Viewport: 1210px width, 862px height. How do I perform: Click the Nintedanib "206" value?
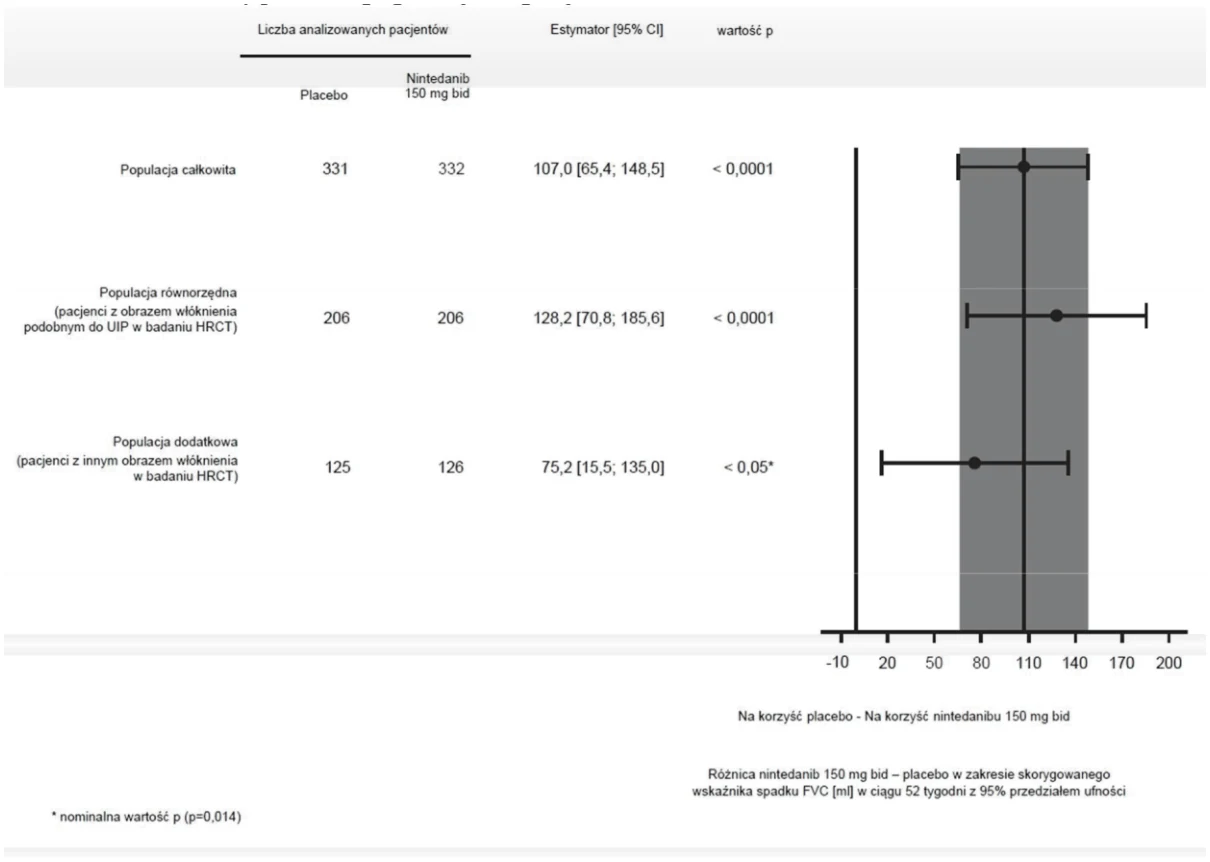pos(450,317)
